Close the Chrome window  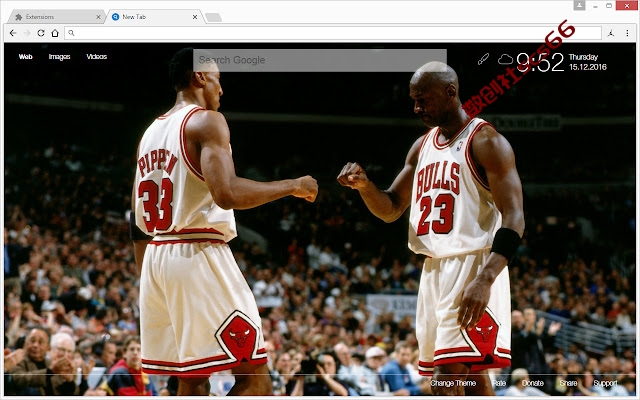click(x=627, y=5)
